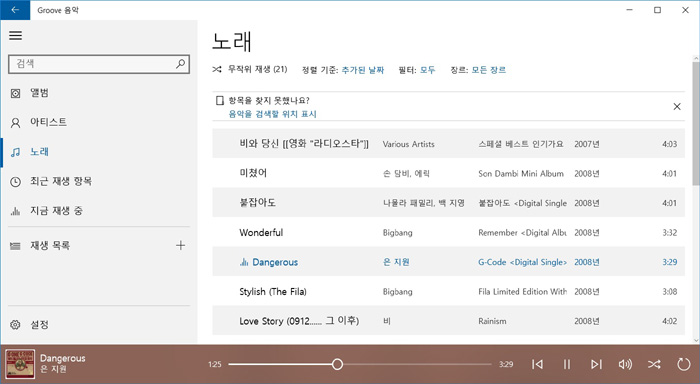The image size is (700, 384).
Task: Click Bigbang artist in Wonderful row
Action: tap(397, 233)
